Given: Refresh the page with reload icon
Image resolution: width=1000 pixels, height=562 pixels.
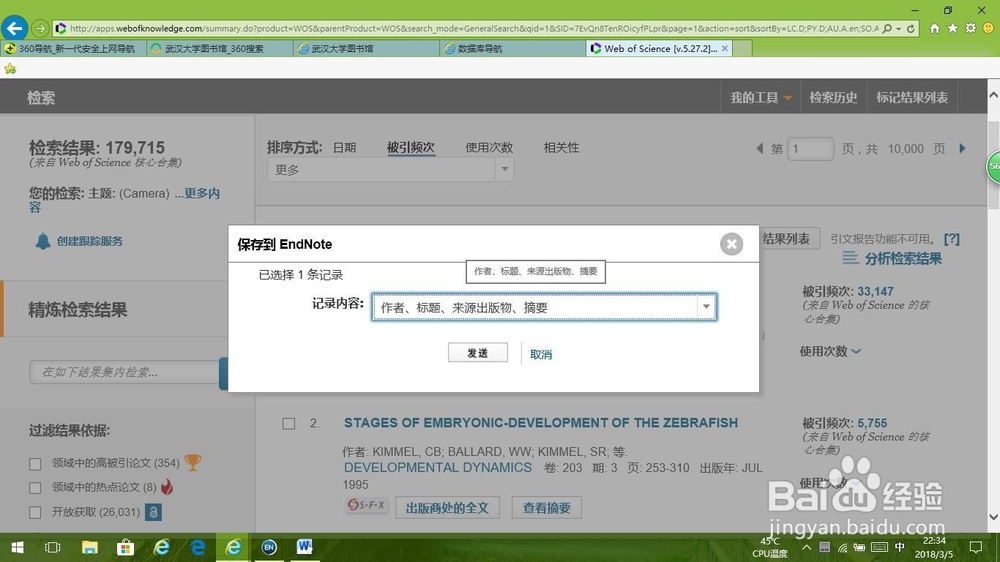Looking at the screenshot, I should coord(911,29).
